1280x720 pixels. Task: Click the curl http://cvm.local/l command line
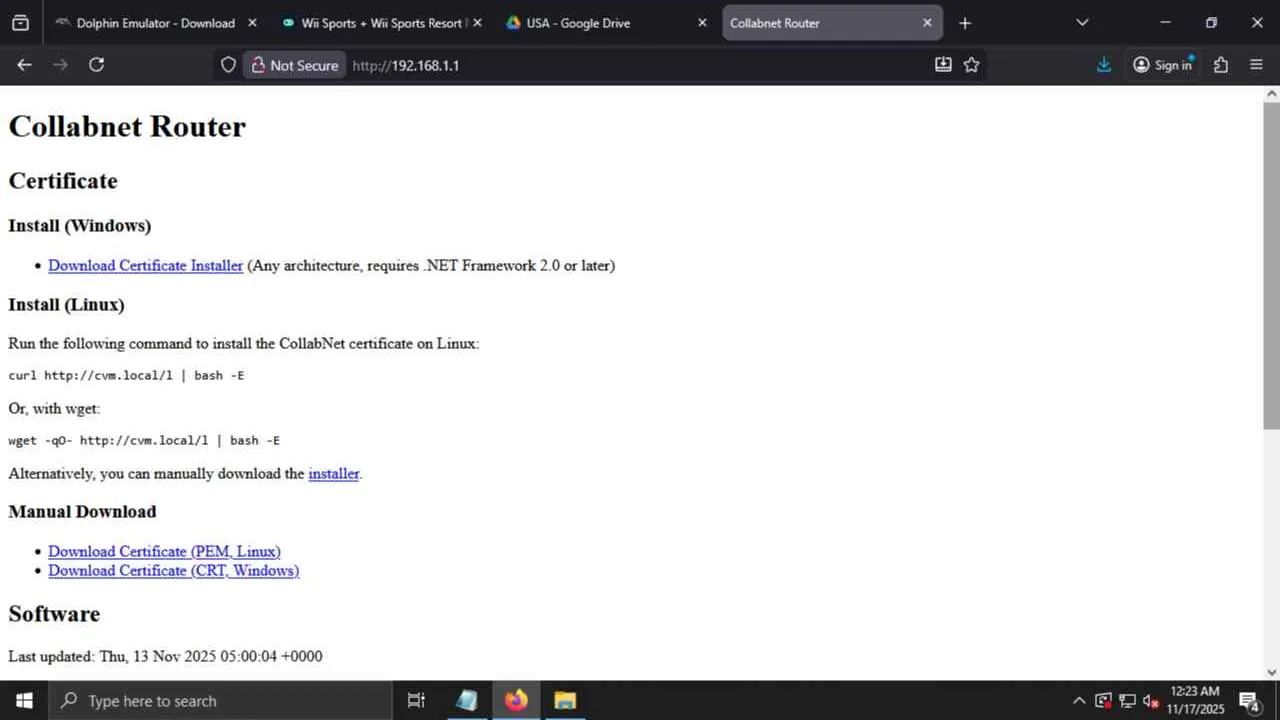[126, 375]
